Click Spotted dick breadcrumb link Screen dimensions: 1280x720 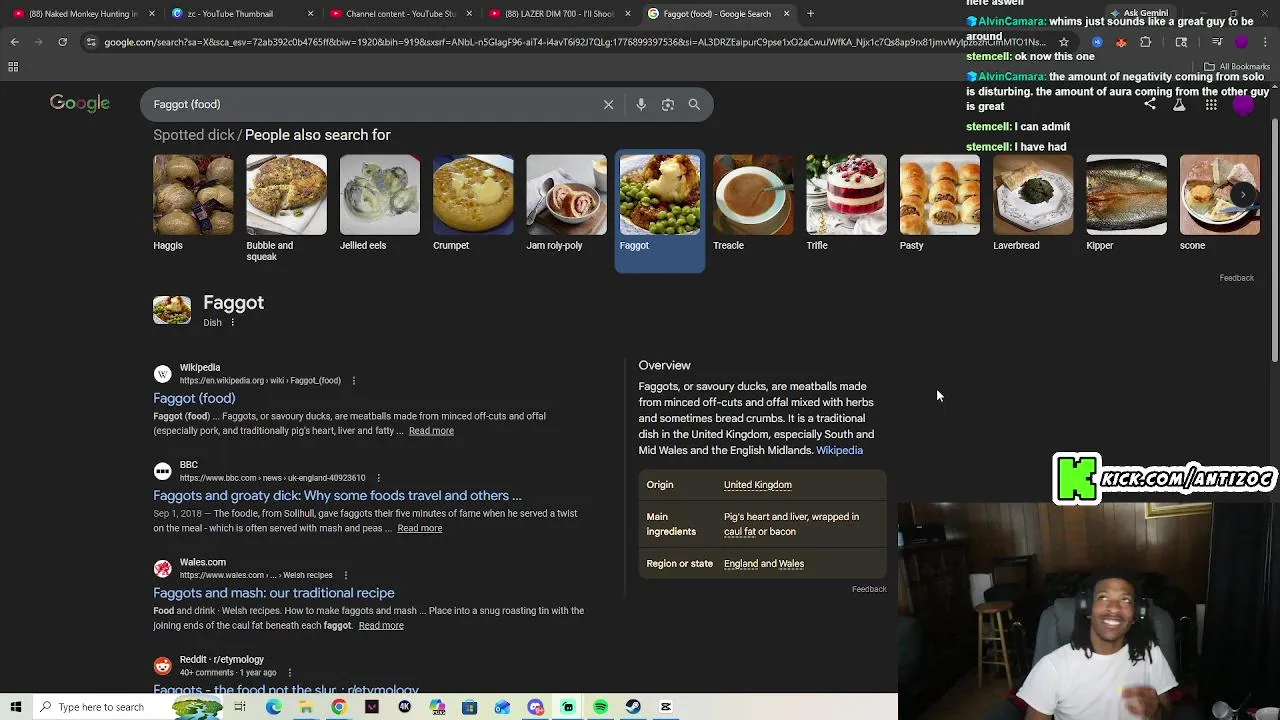[194, 135]
